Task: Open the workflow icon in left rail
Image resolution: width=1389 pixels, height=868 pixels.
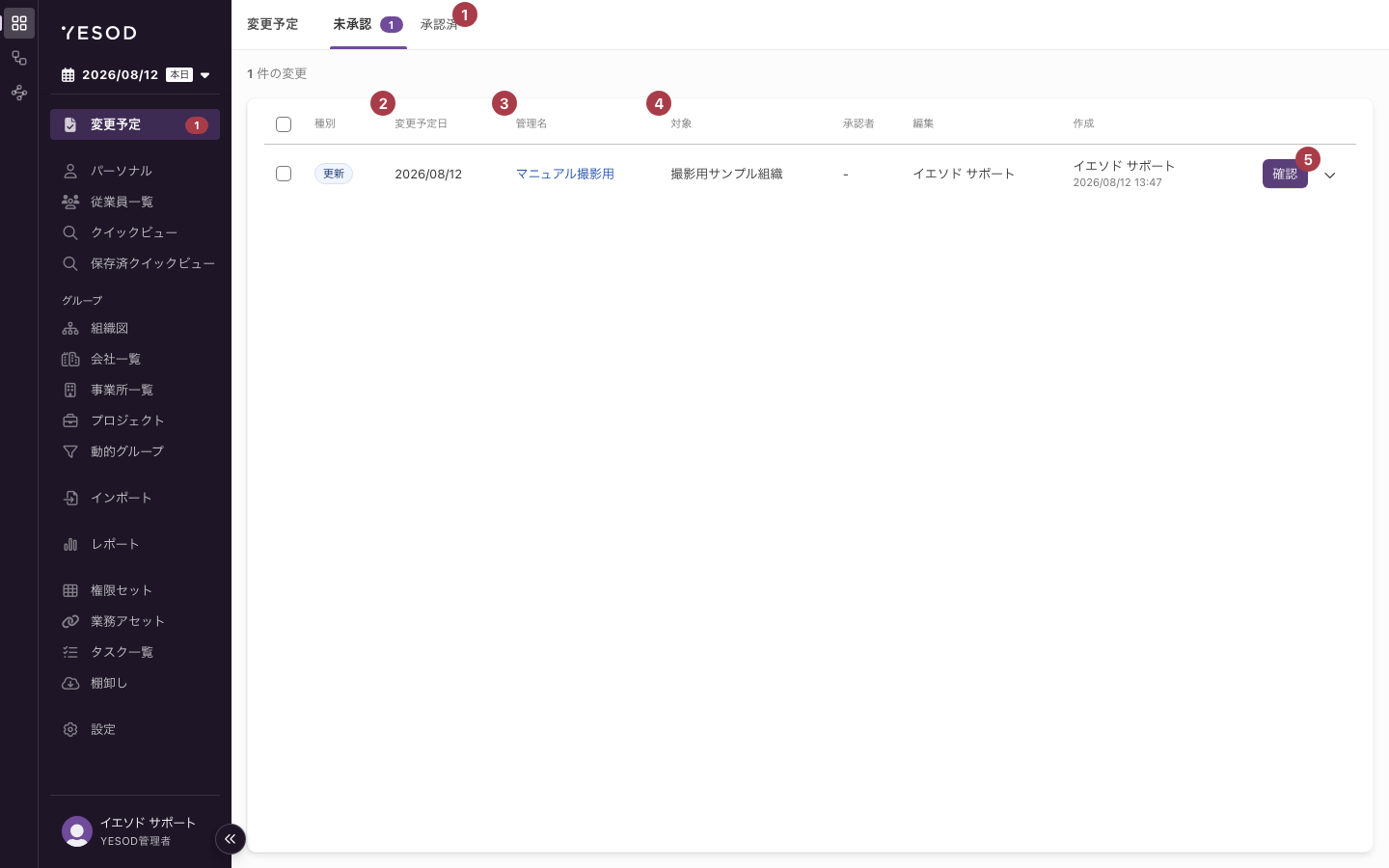Action: click(19, 58)
